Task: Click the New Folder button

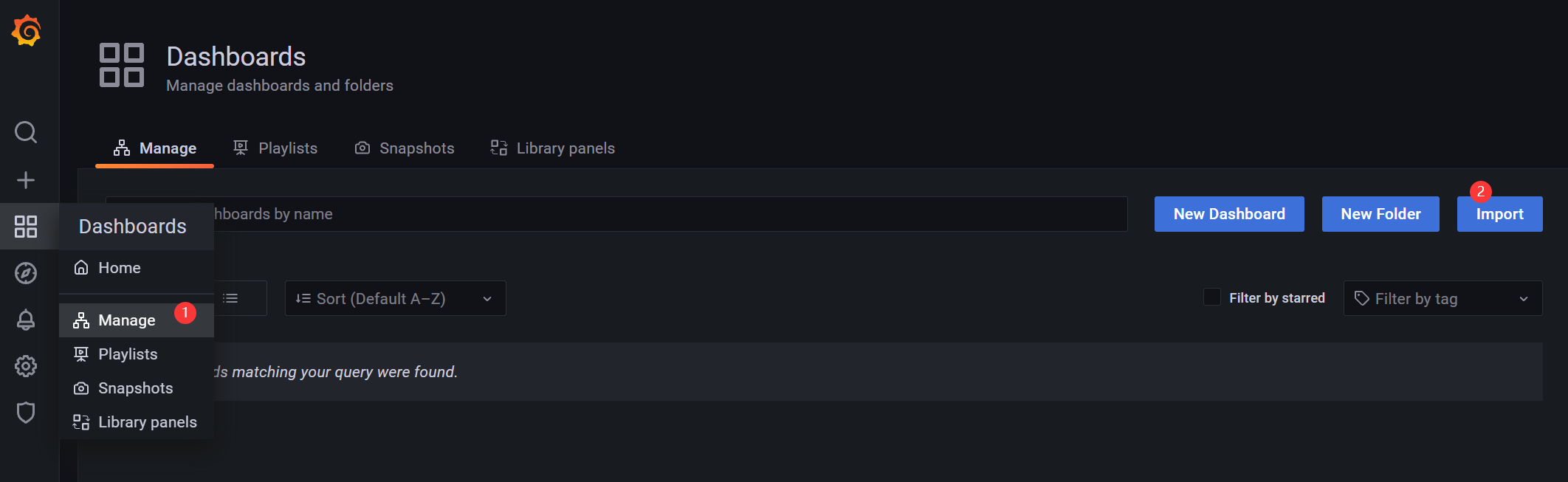Action: [1380, 214]
